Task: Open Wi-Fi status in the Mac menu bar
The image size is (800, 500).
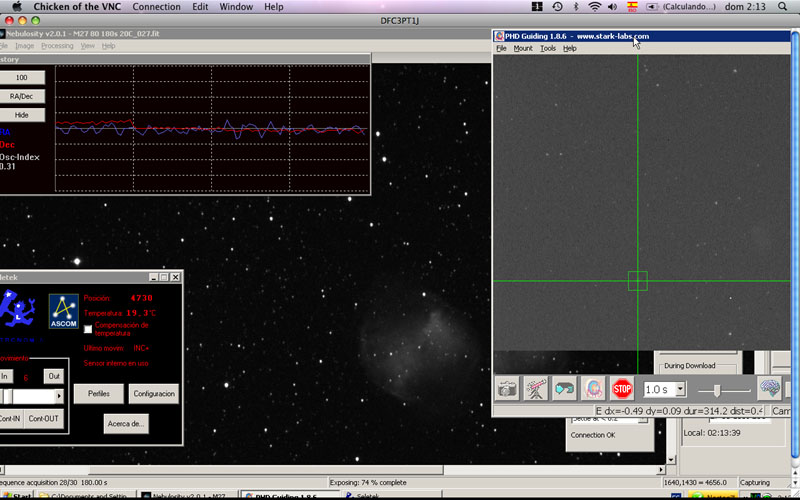Action: (x=595, y=7)
